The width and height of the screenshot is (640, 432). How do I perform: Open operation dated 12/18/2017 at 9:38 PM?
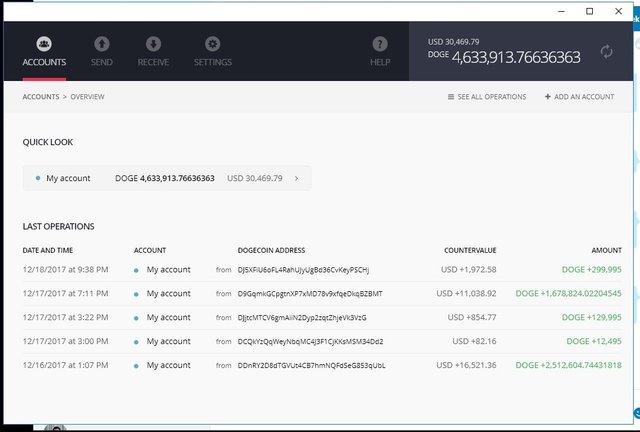(65, 269)
